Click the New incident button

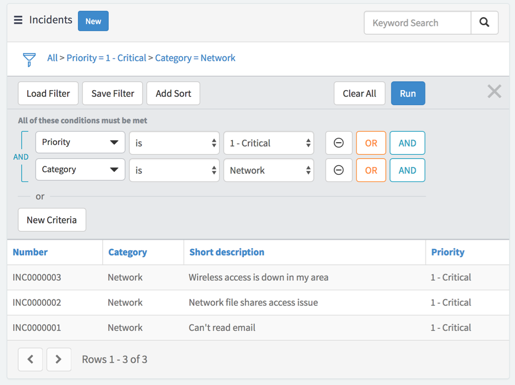click(x=93, y=21)
